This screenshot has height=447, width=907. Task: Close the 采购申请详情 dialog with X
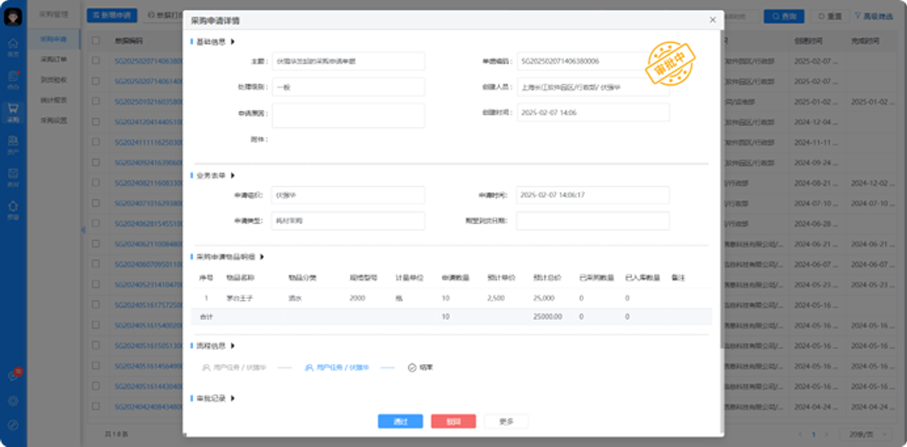click(712, 20)
